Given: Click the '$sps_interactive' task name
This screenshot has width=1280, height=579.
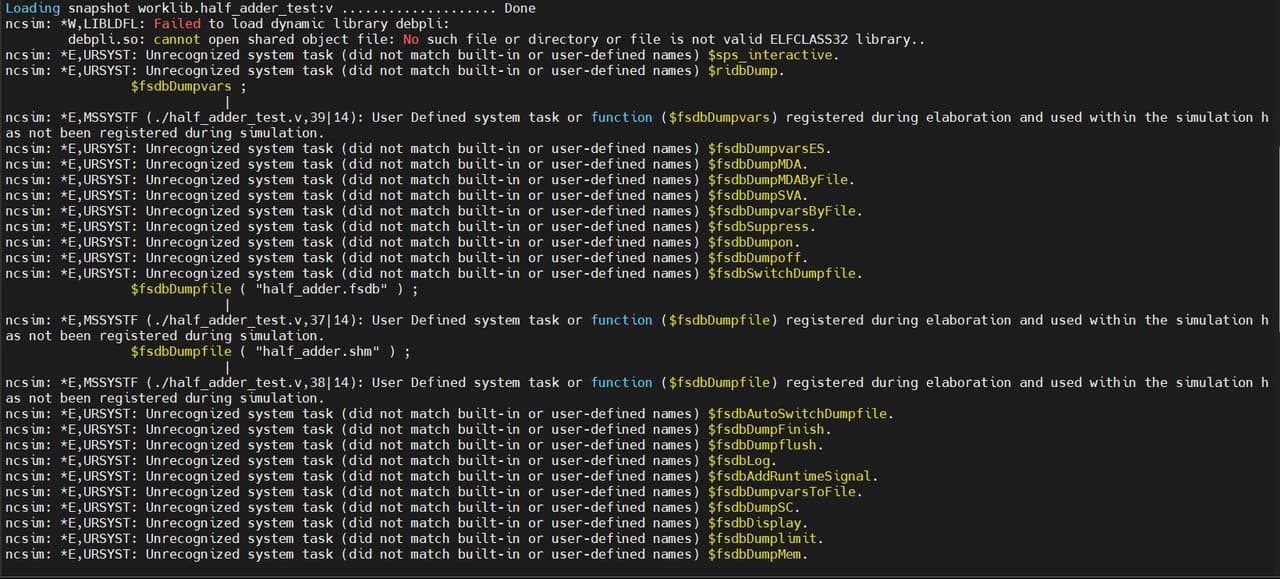Looking at the screenshot, I should [x=769, y=55].
